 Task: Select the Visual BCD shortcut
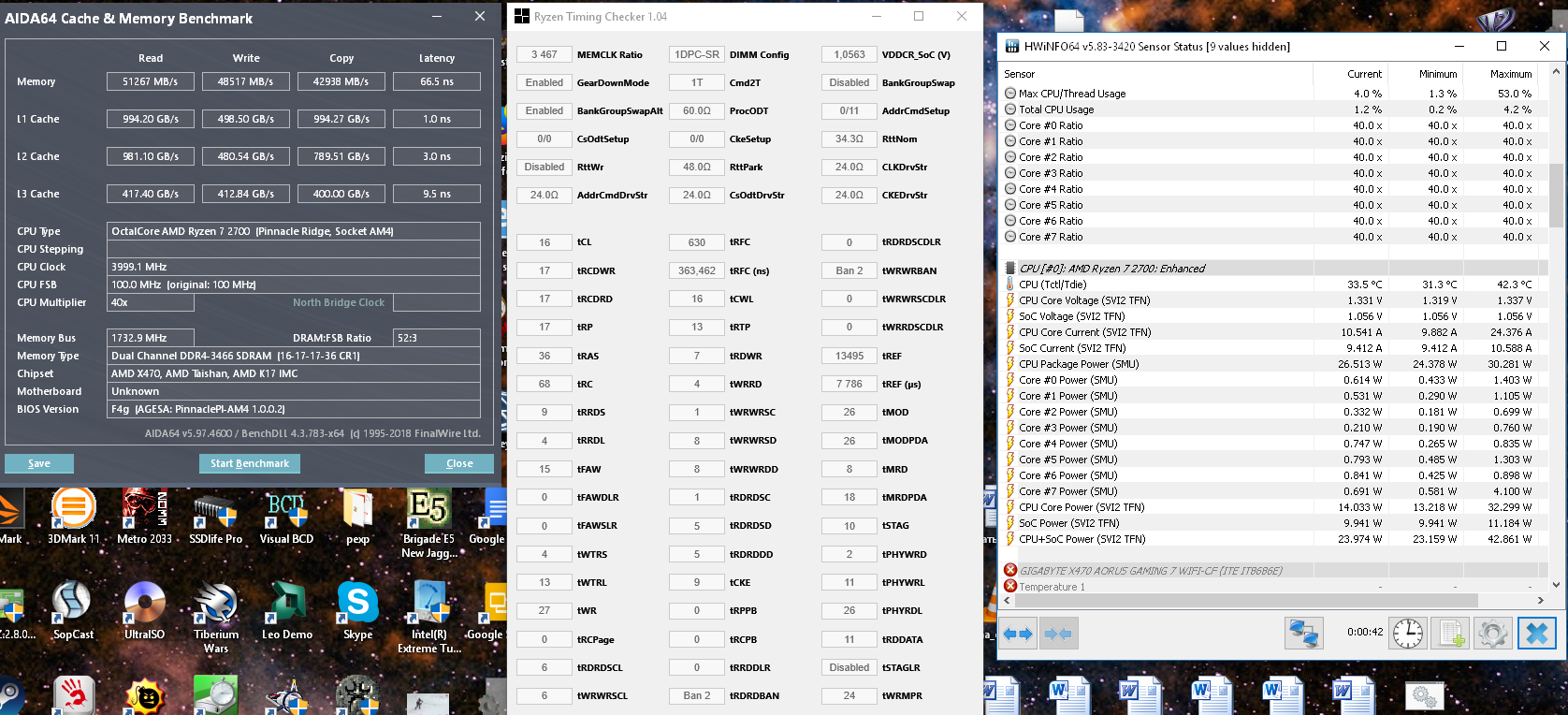click(x=286, y=518)
